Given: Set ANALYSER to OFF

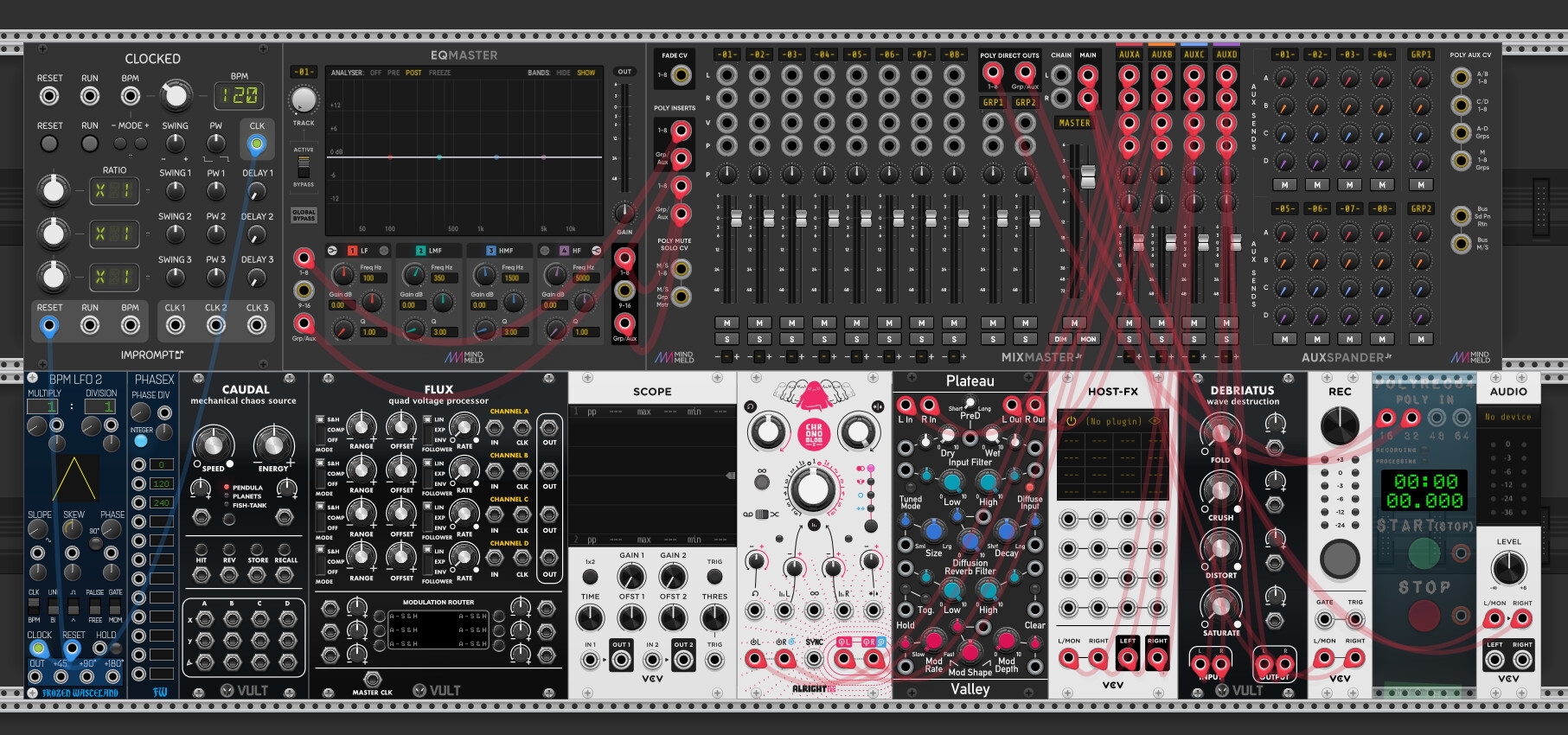Looking at the screenshot, I should (x=375, y=73).
